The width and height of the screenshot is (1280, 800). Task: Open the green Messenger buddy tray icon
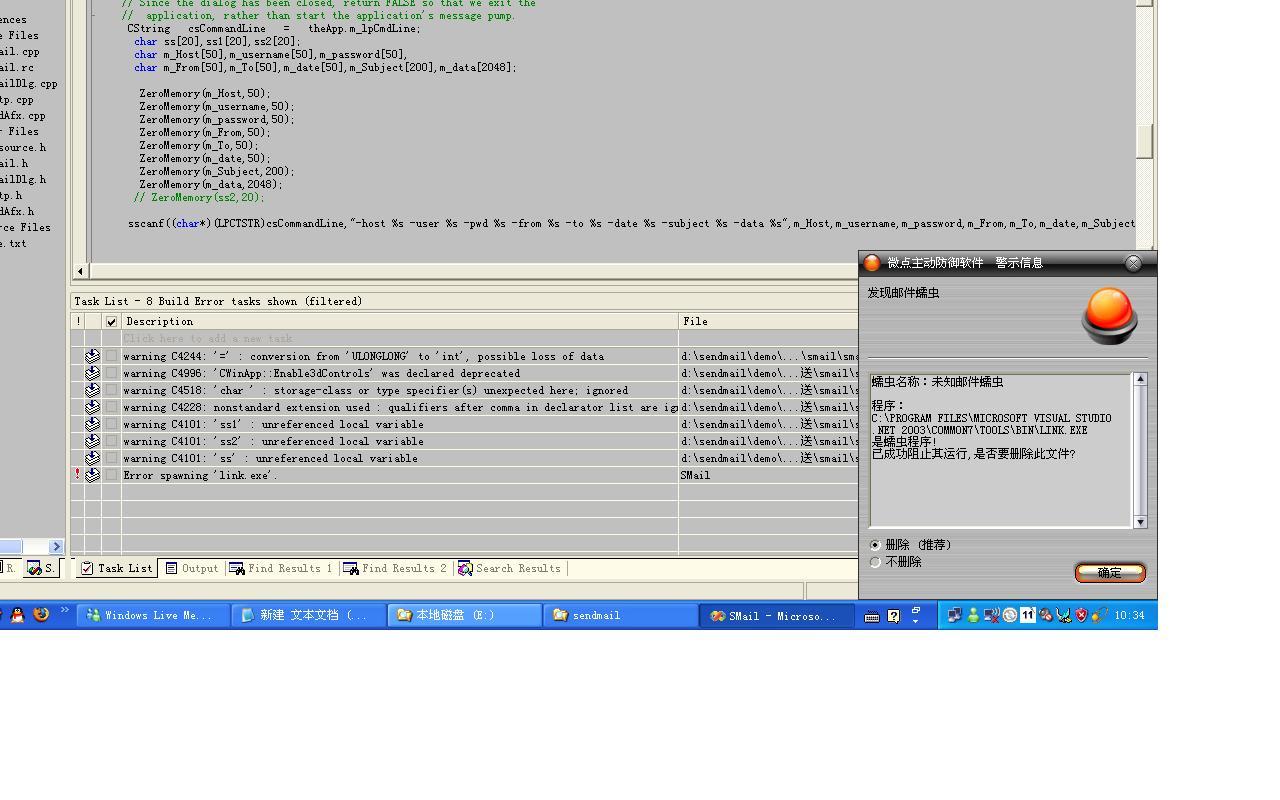coord(972,615)
